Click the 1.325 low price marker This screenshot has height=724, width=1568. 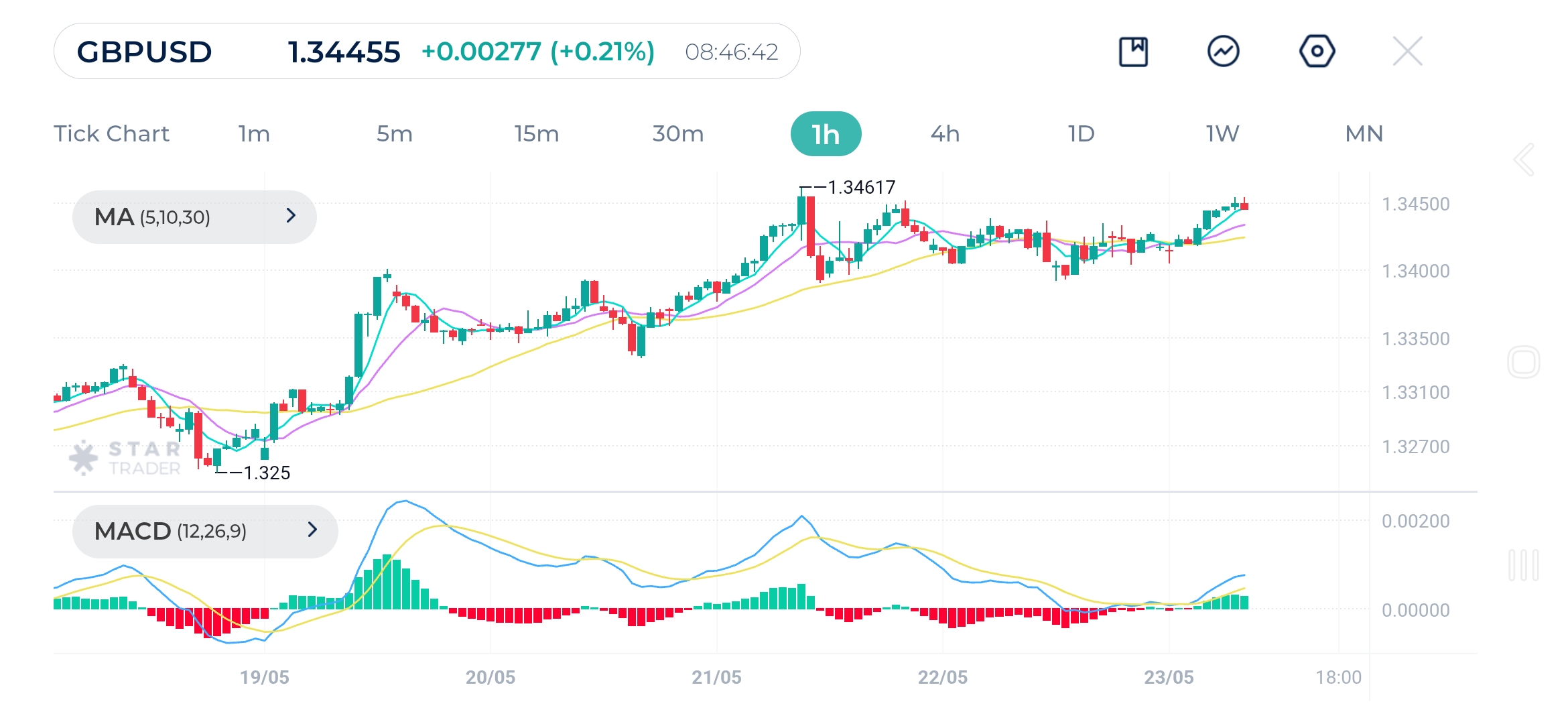pyautogui.click(x=266, y=473)
